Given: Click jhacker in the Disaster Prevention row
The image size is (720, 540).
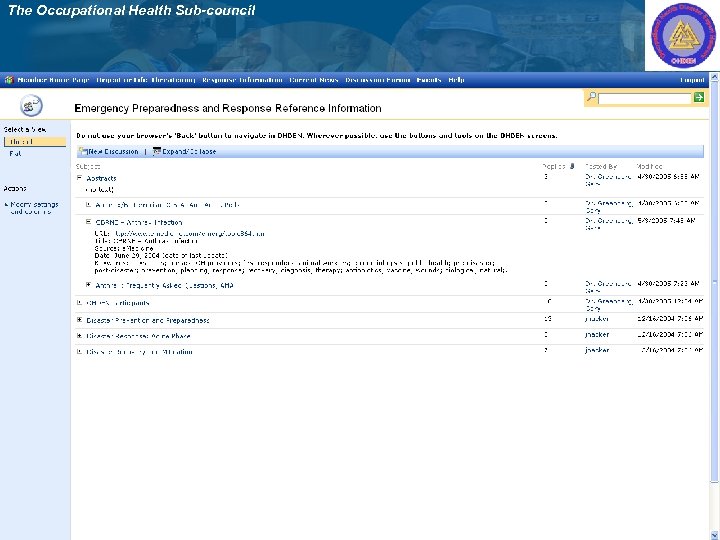Looking at the screenshot, I should pos(597,319).
